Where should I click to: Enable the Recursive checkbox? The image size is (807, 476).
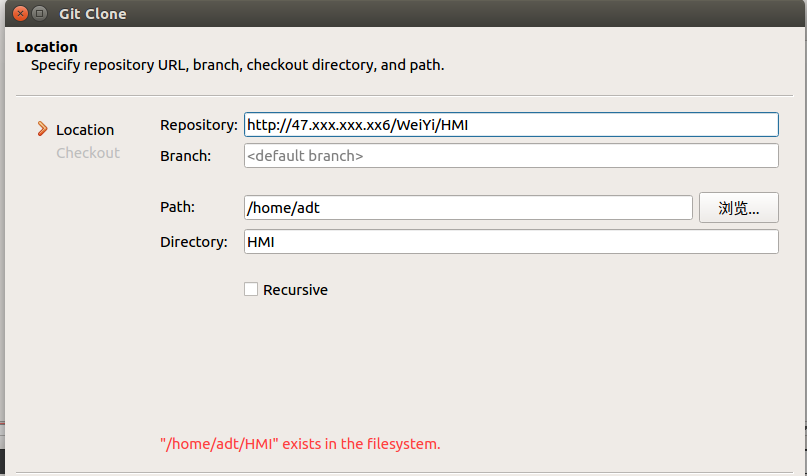click(x=251, y=289)
